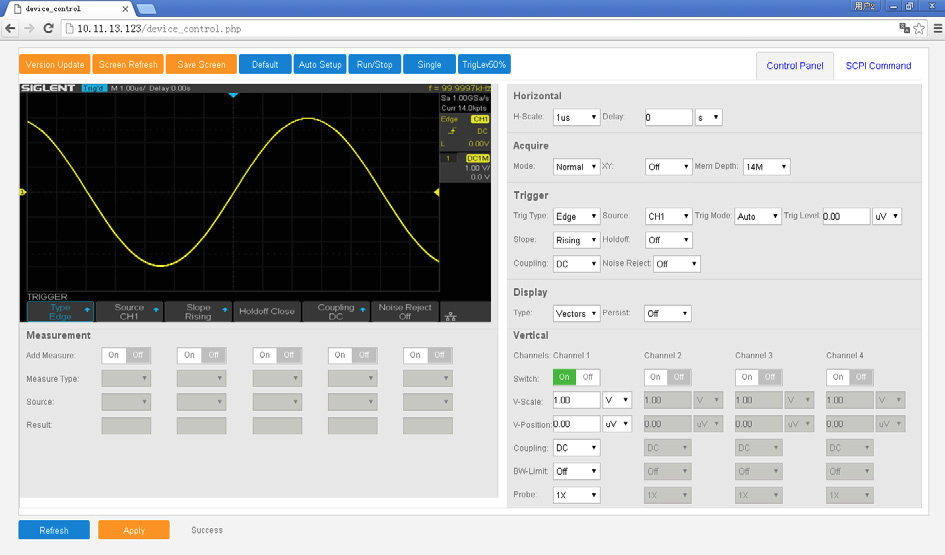
Task: Switch to the SCPI Command tab
Action: click(878, 66)
